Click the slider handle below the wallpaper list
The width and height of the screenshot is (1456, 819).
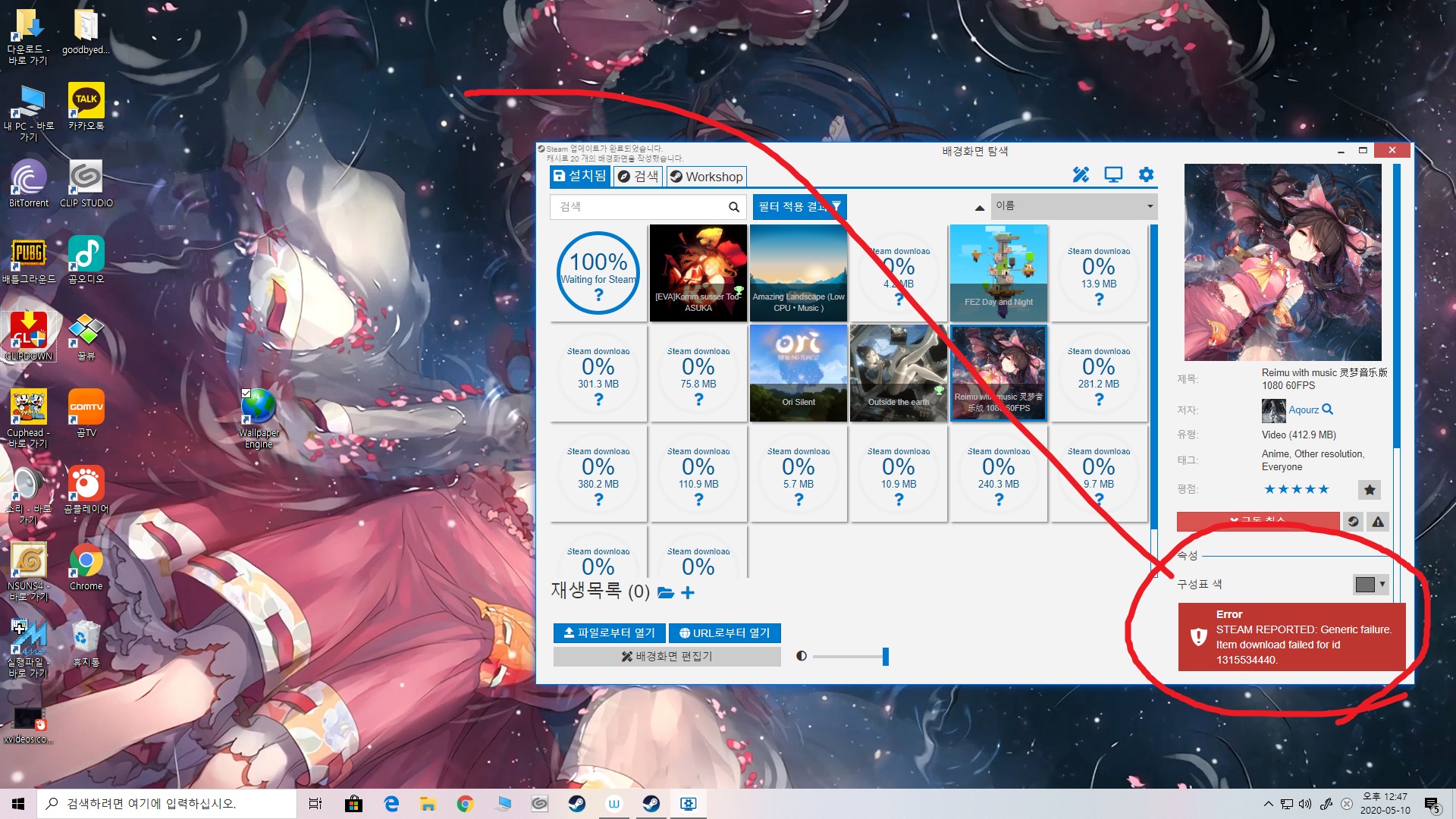pos(885,656)
